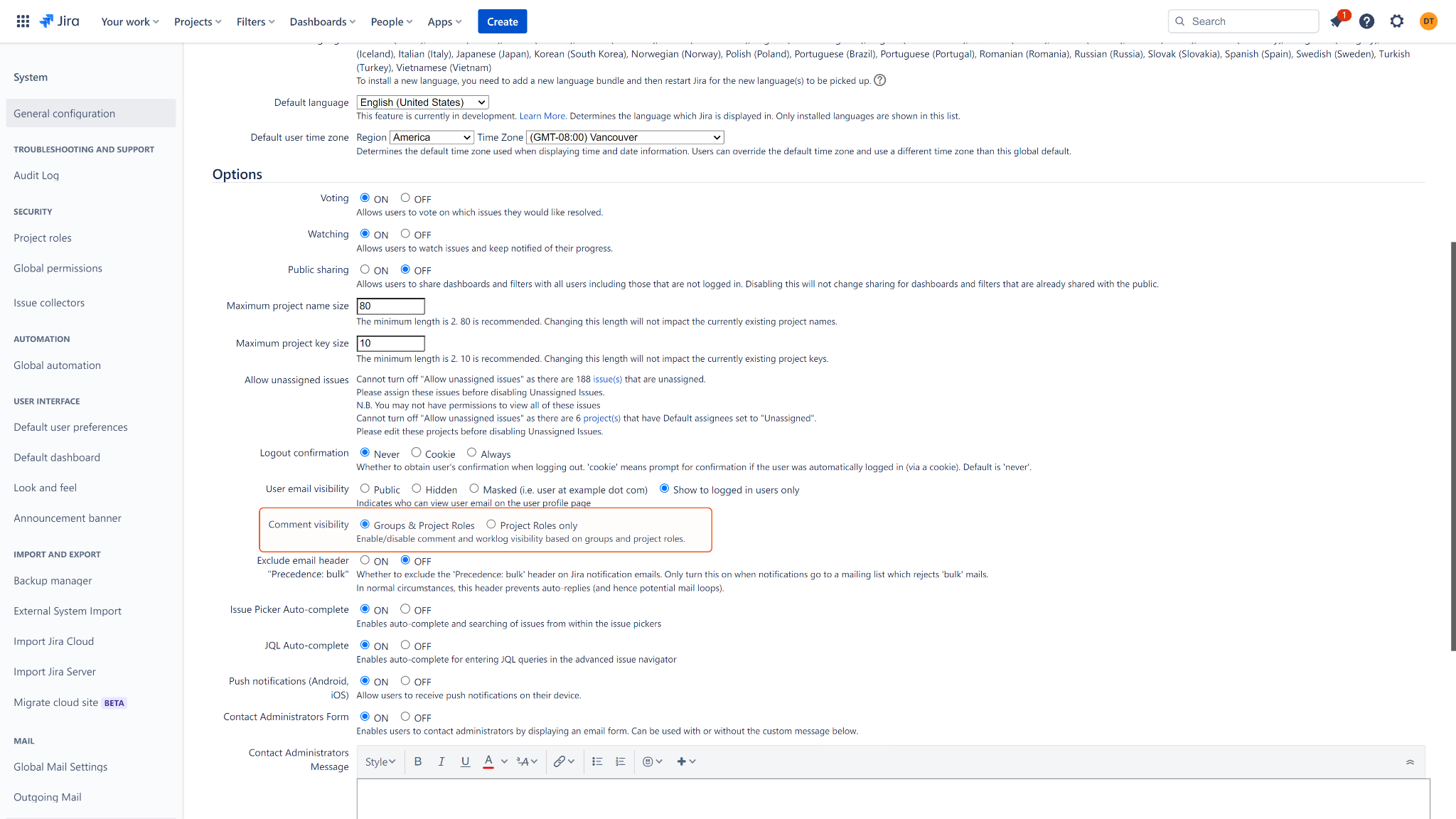The width and height of the screenshot is (1456, 819).
Task: Click the Maximum project name size field
Action: (x=390, y=306)
